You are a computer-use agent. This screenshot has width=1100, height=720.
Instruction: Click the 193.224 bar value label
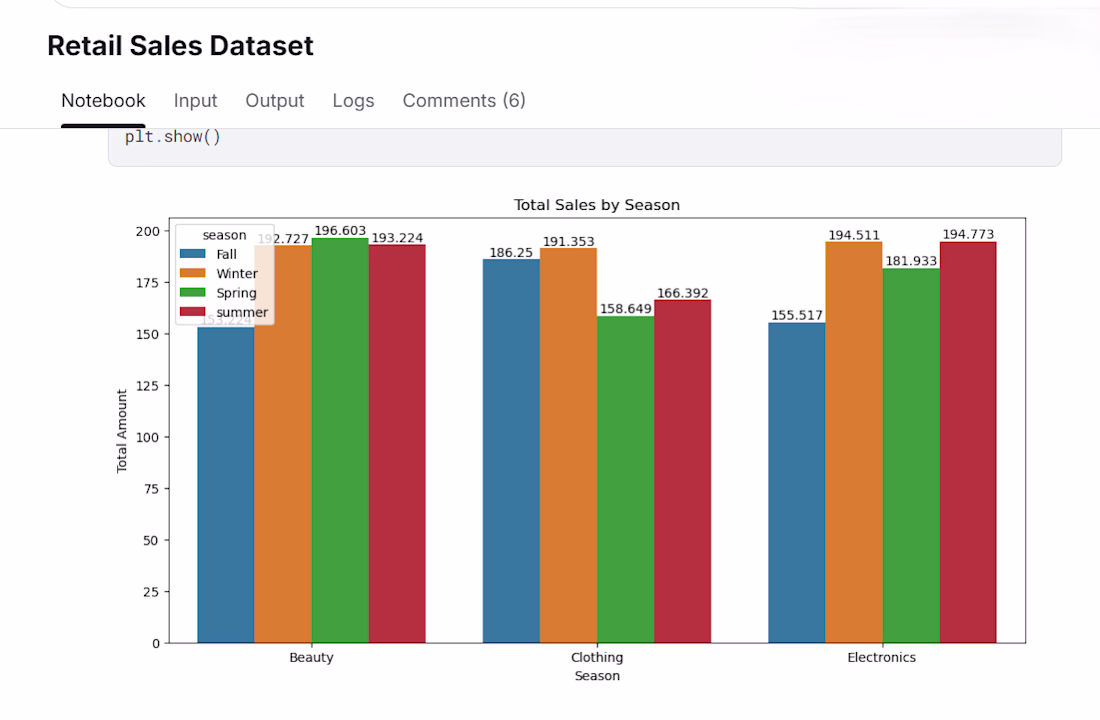(397, 238)
